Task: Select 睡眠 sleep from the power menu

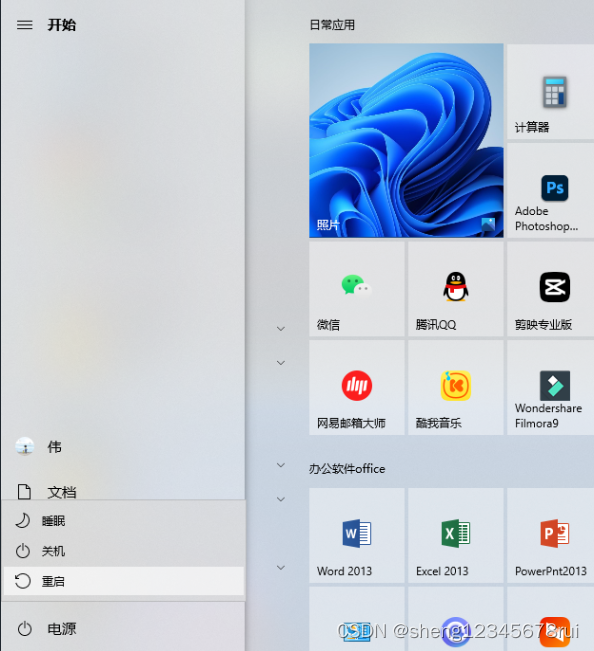Action: click(123, 521)
